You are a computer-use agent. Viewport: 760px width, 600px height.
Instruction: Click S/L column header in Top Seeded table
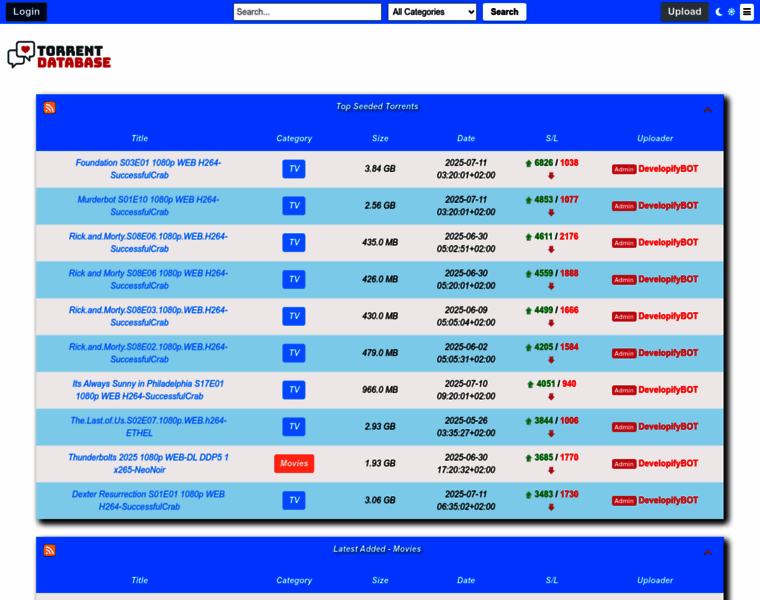(x=552, y=138)
